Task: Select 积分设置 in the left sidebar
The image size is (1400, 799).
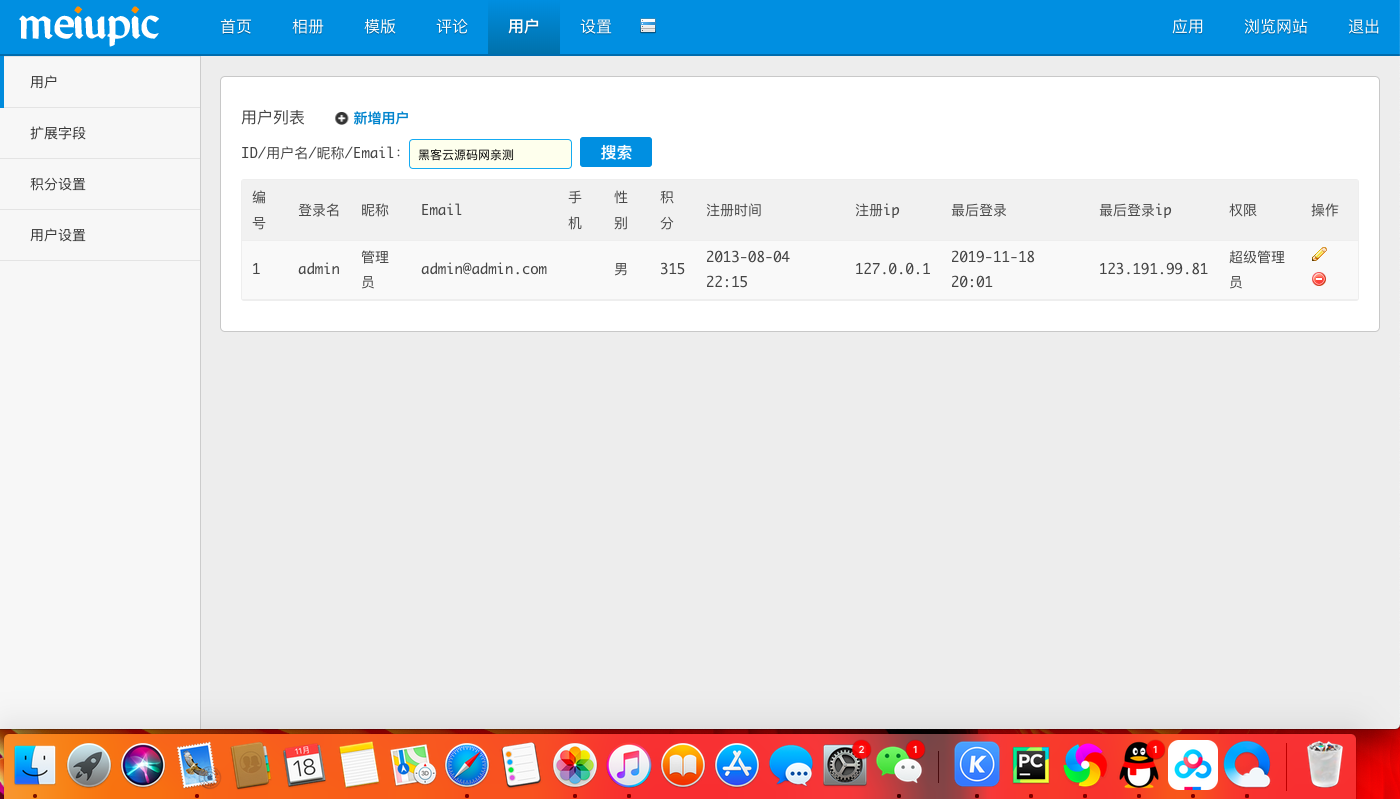Action: pos(58,184)
